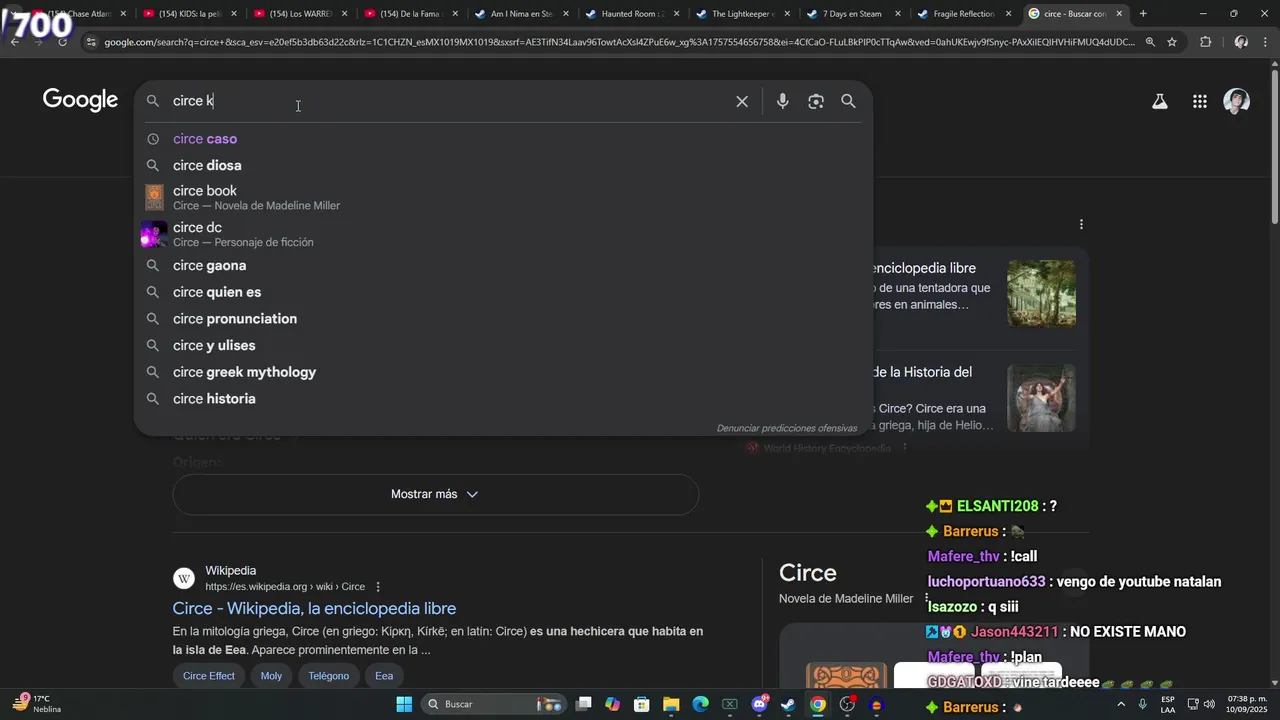
Task: Open the volume control in system tray
Action: coord(1209,704)
